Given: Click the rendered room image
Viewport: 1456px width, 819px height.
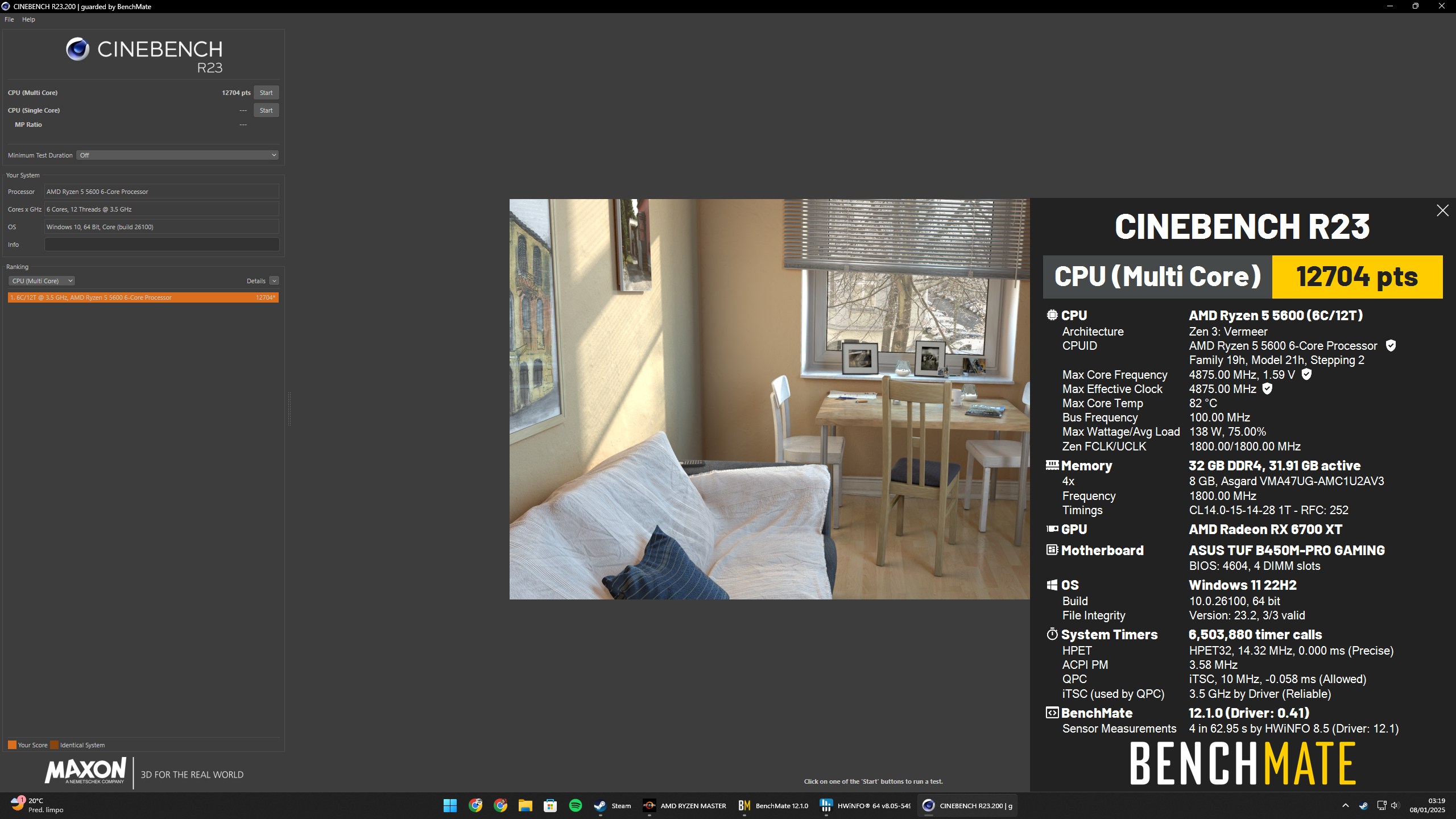Looking at the screenshot, I should pos(770,399).
